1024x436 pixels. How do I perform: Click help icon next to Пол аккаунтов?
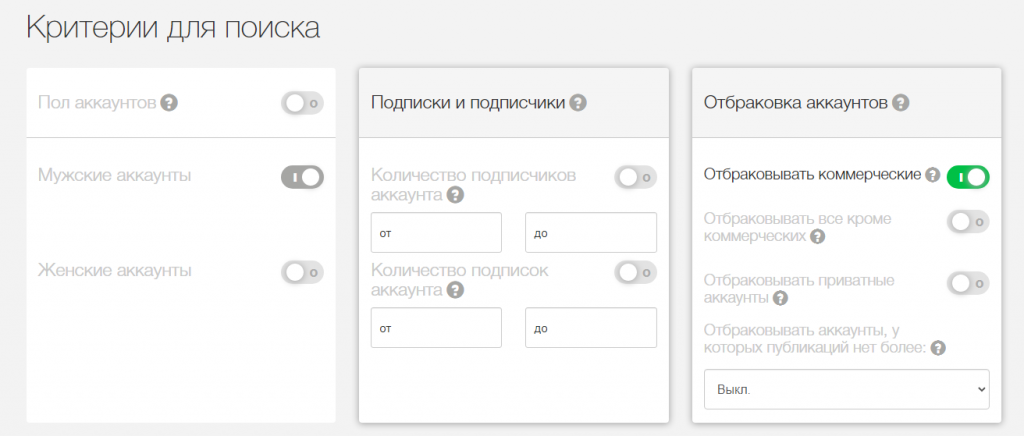(170, 102)
